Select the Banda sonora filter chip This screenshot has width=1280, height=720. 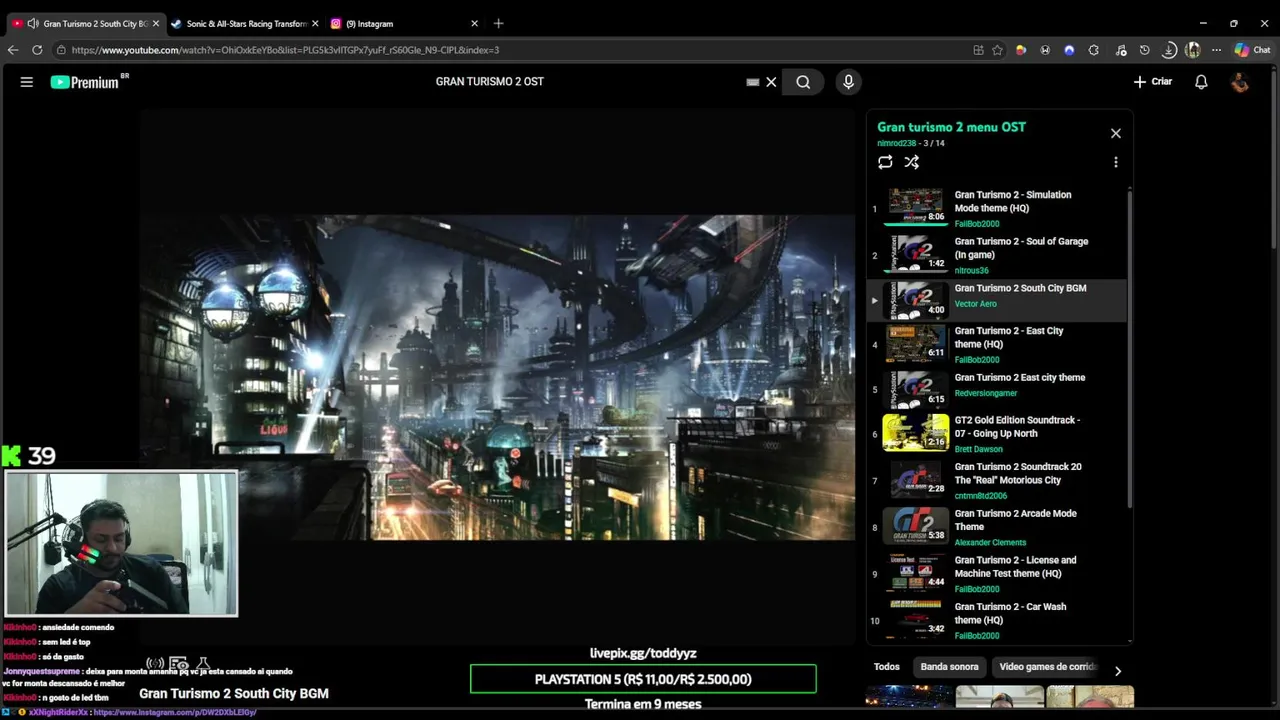[x=949, y=667]
